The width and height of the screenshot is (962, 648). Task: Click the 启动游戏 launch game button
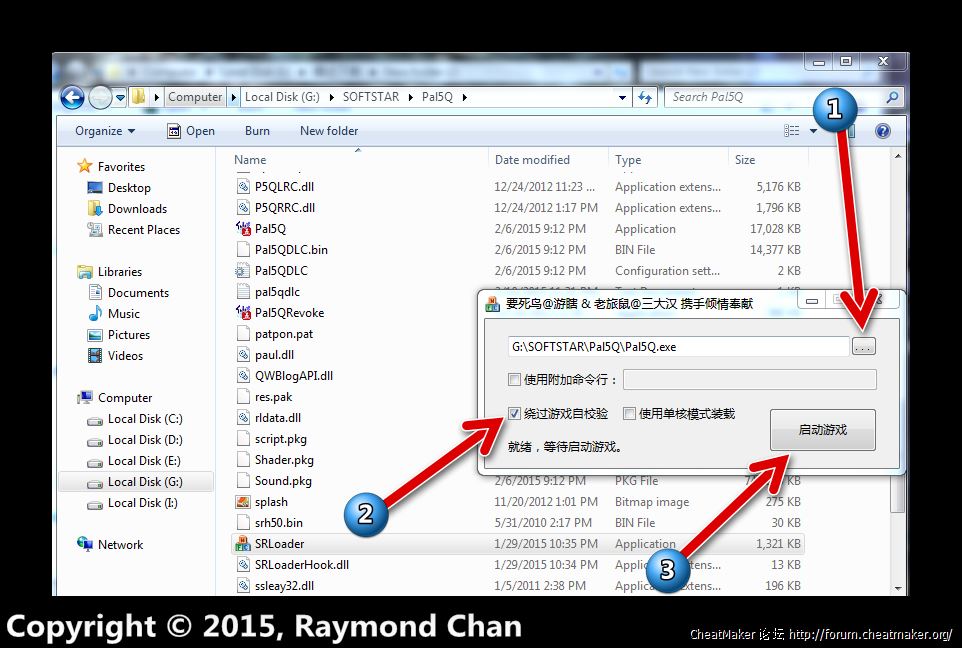[822, 430]
